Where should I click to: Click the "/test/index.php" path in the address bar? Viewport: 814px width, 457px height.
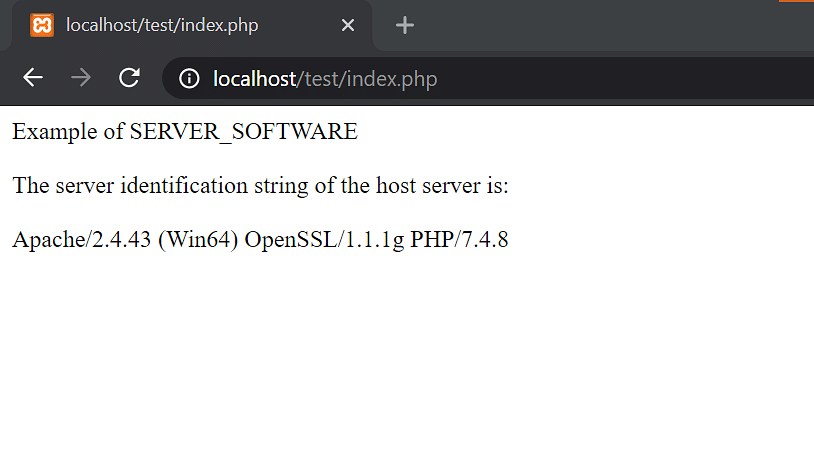[367, 79]
